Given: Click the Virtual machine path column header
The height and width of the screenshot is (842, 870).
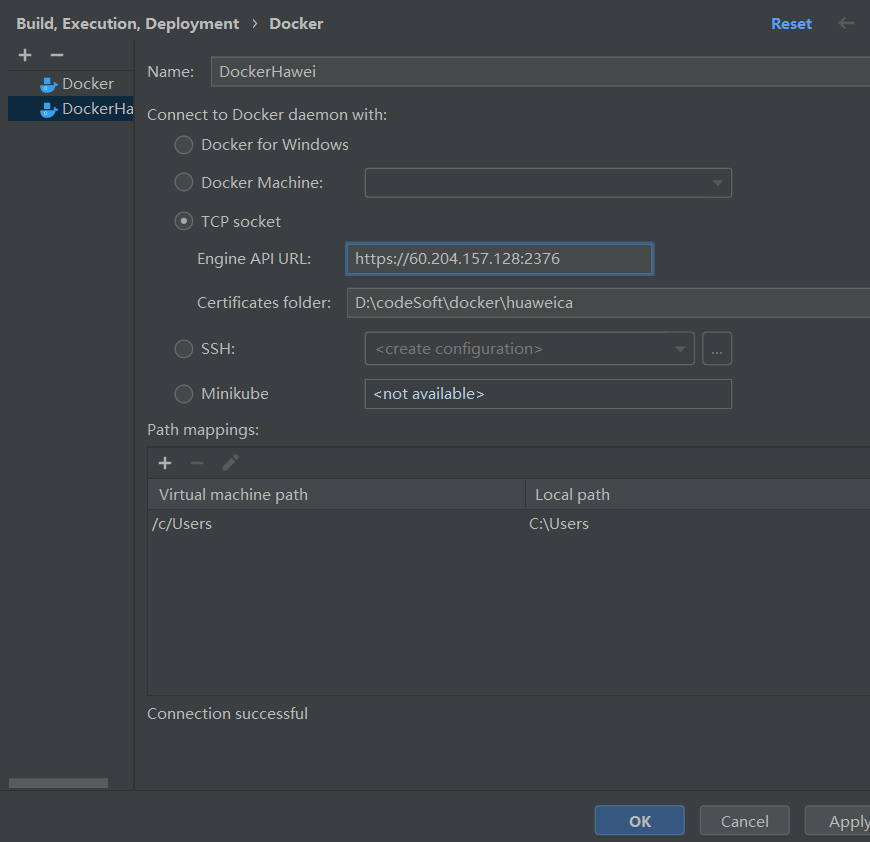Looking at the screenshot, I should point(336,495).
